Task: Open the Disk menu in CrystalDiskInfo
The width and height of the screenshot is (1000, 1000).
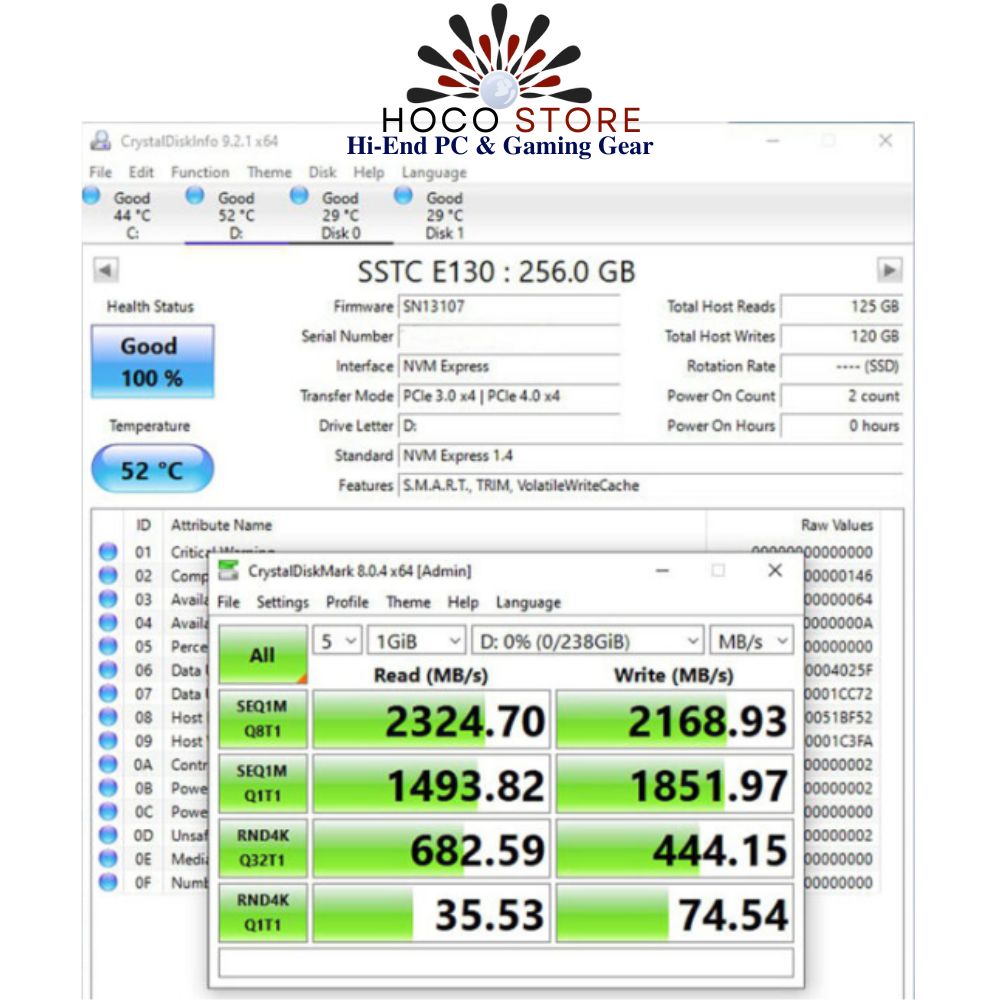Action: [x=322, y=172]
